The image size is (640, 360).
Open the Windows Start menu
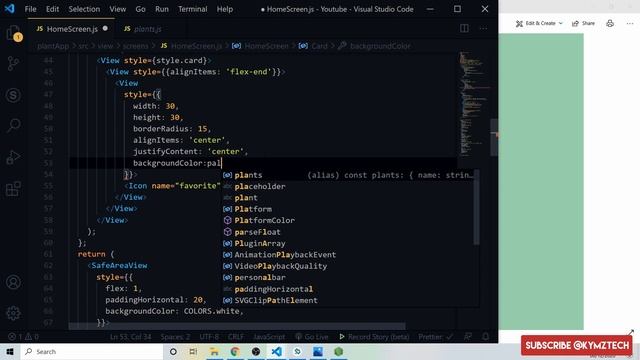click(10, 351)
